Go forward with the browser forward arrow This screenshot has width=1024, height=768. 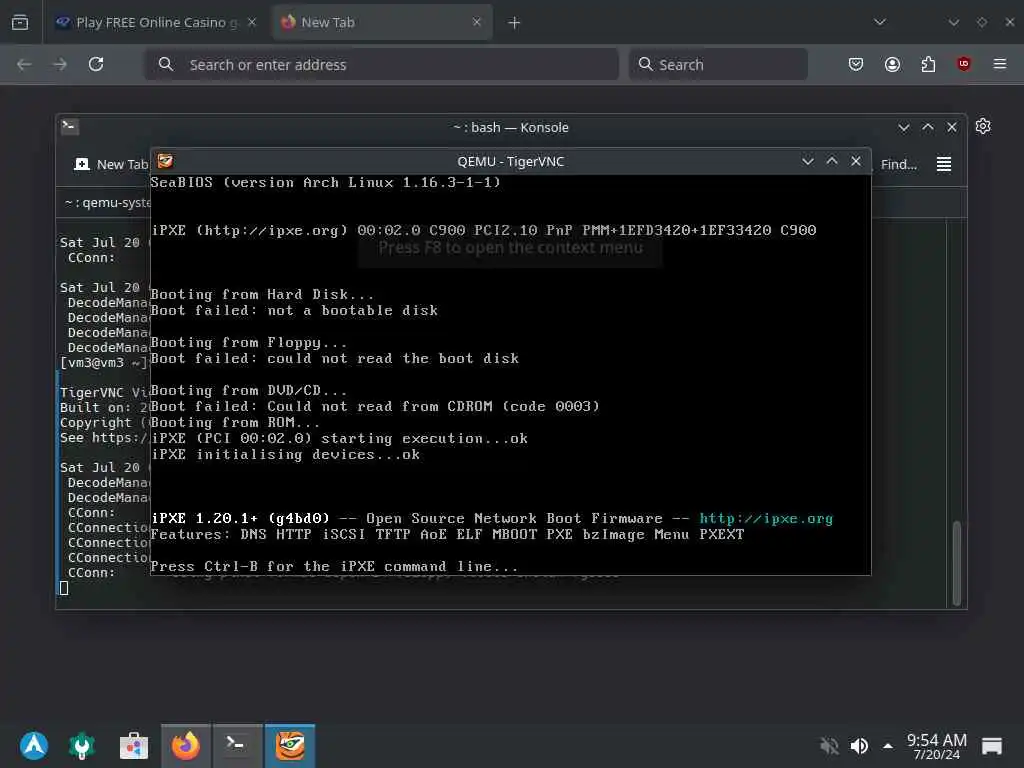60,64
